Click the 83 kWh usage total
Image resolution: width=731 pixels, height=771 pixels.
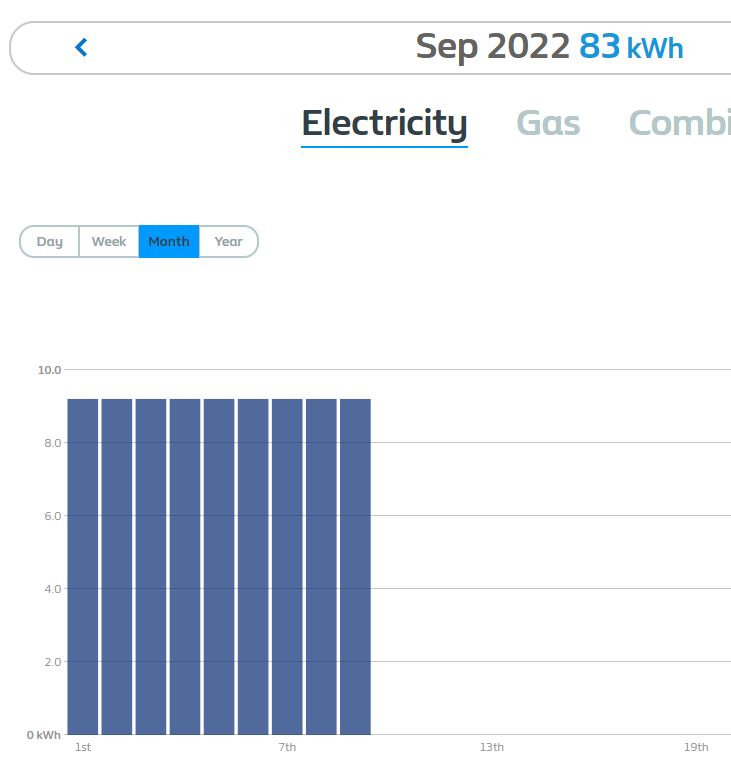coord(631,47)
